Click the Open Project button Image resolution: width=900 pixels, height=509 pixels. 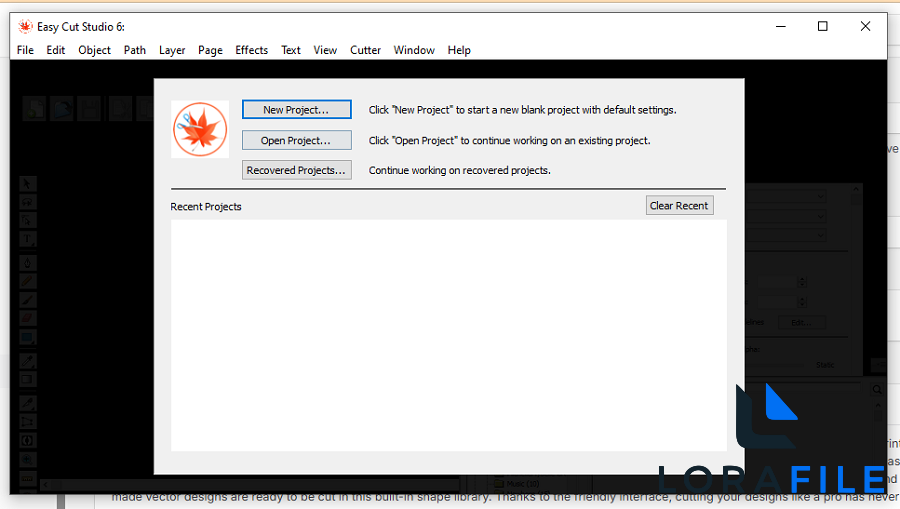297,140
